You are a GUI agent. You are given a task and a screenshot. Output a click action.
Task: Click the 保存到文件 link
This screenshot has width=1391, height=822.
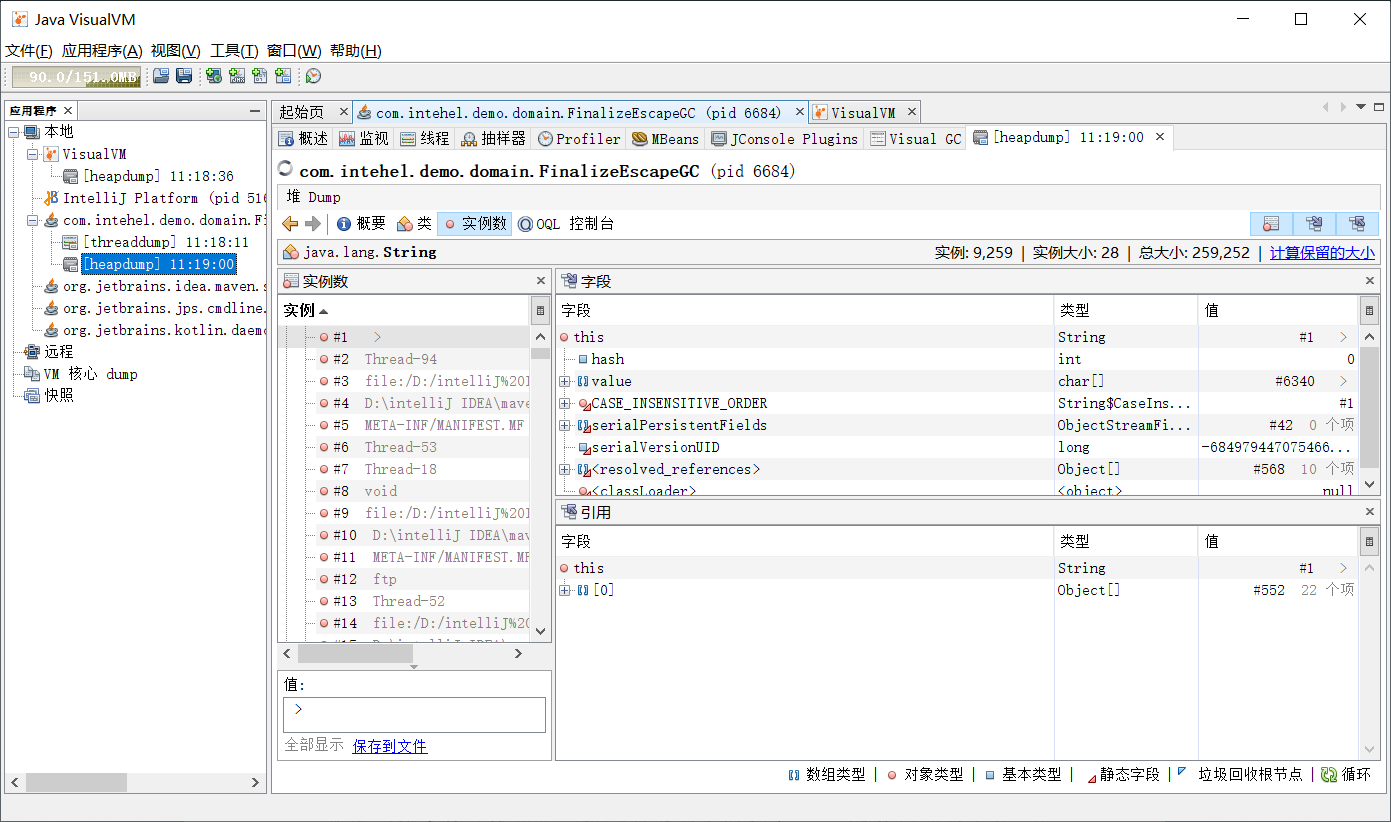point(390,746)
